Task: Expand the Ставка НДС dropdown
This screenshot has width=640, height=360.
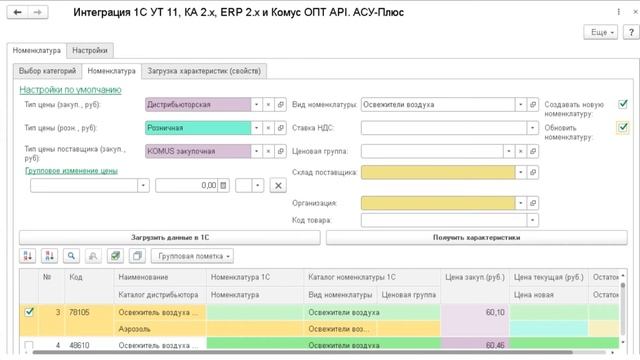Action: (533, 128)
